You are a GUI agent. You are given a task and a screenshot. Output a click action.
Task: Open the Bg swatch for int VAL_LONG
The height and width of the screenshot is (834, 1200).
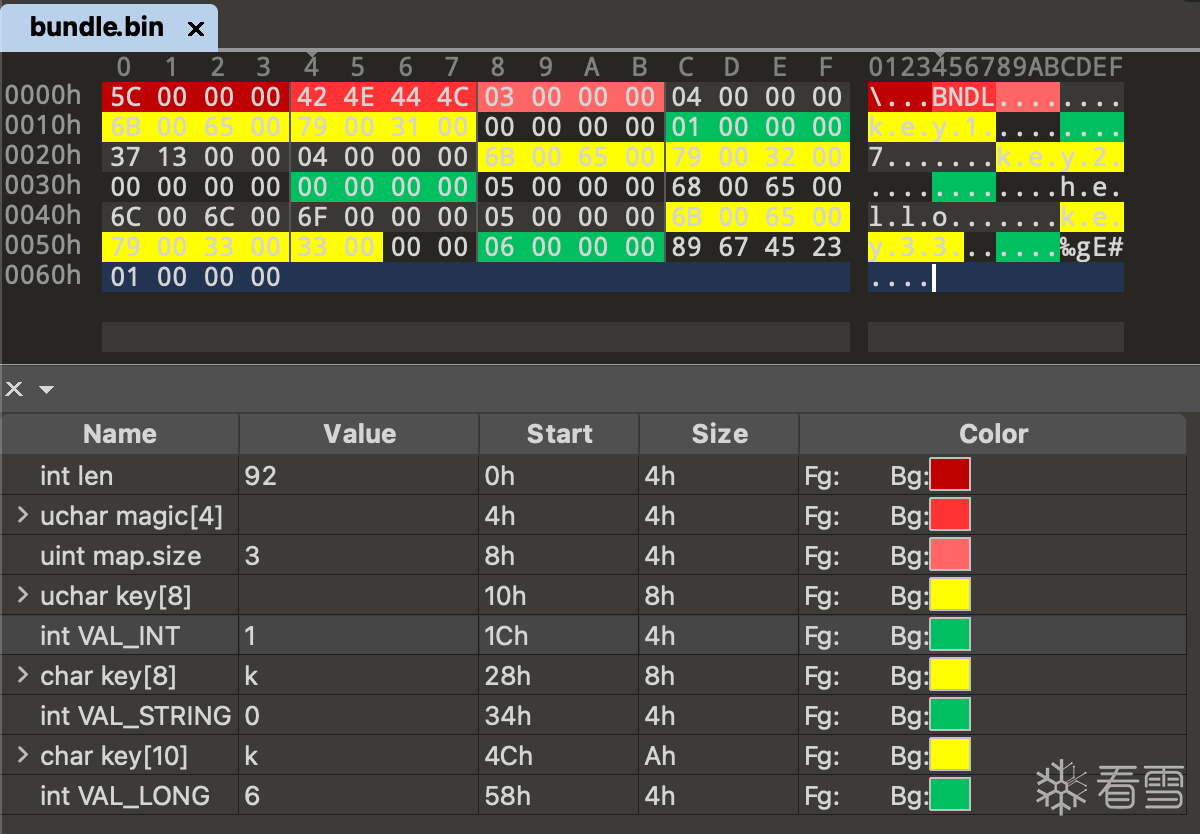[950, 795]
